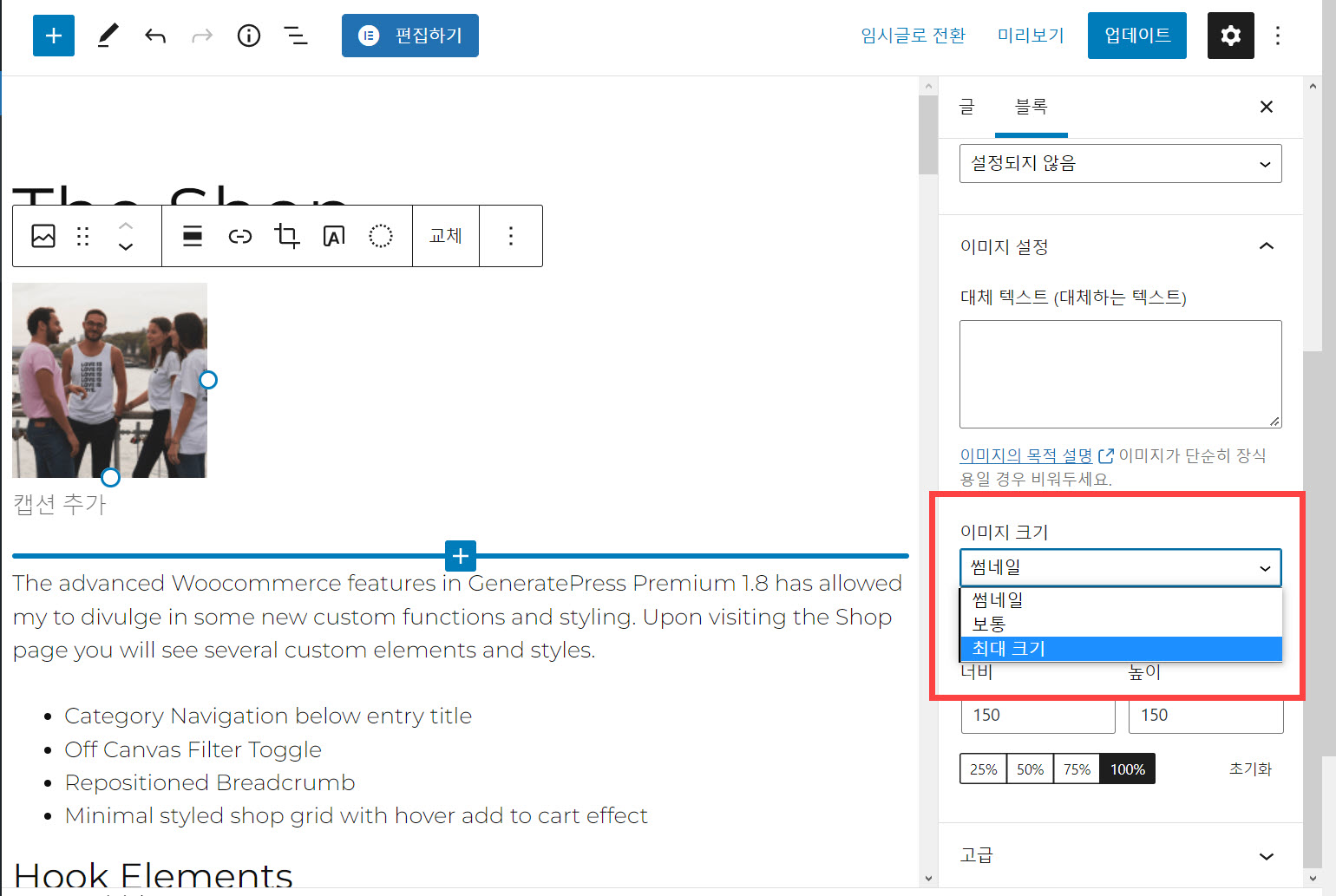
Task: Undo the last change
Action: tap(155, 36)
